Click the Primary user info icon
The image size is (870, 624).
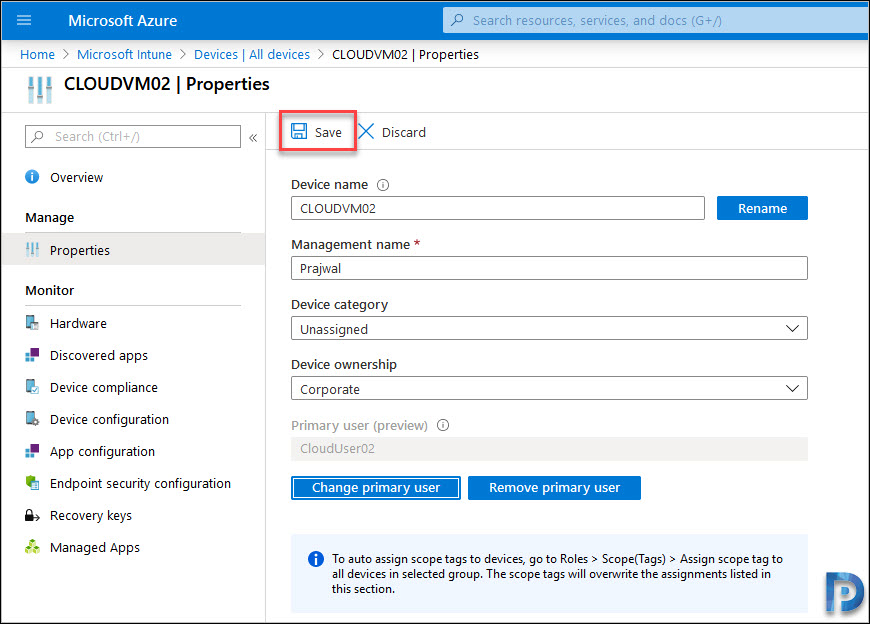[x=443, y=425]
